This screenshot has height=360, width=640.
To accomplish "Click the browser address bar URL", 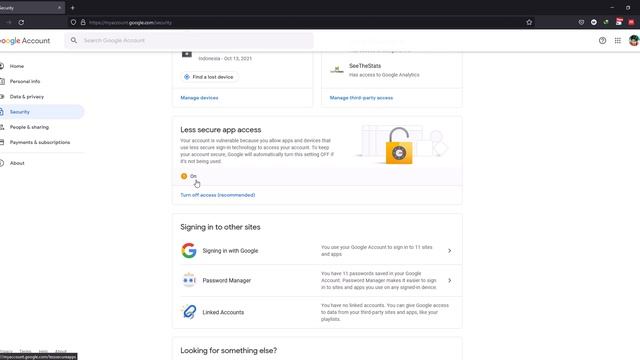I will click(x=131, y=23).
